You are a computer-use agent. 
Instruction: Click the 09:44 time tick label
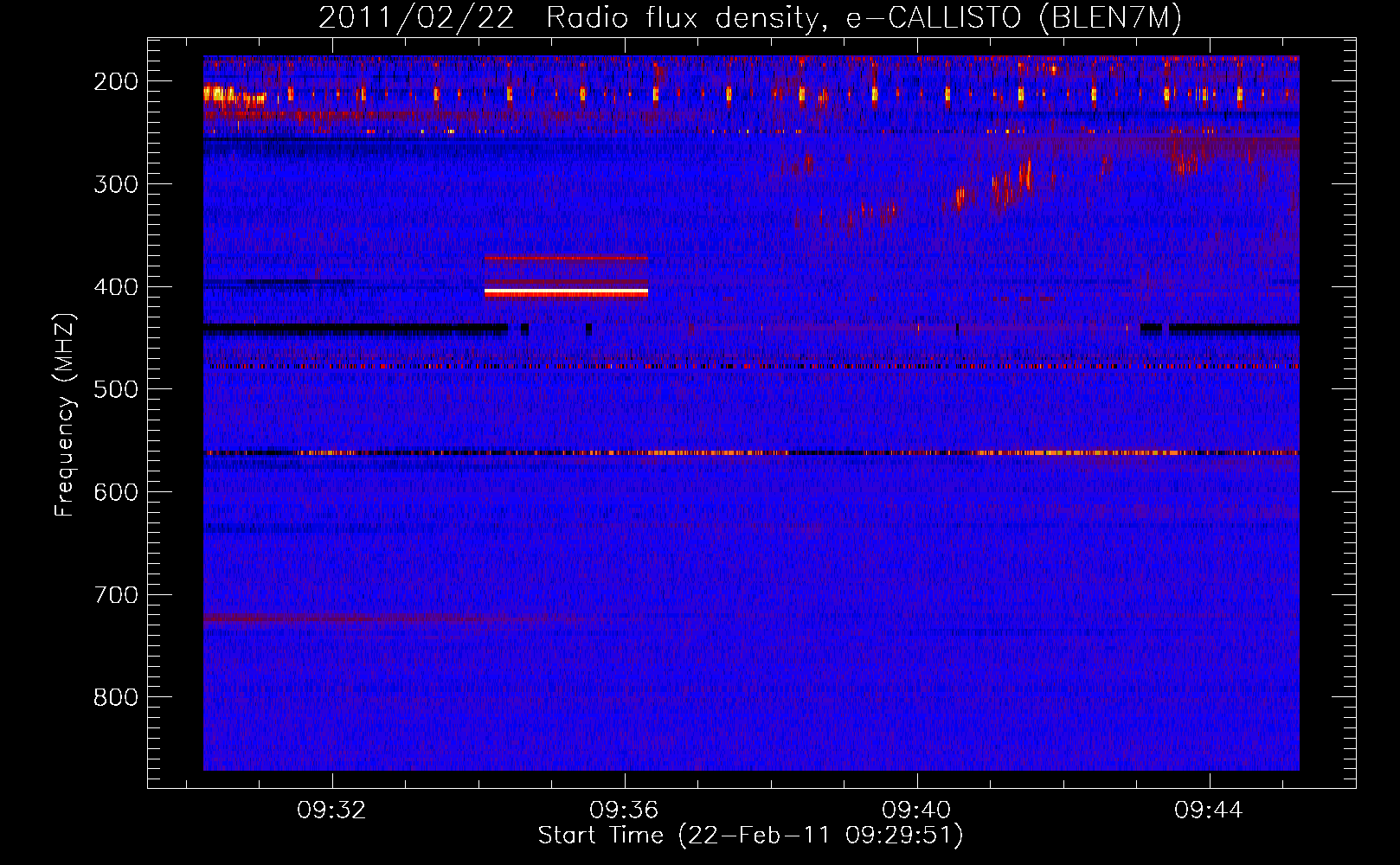(x=1209, y=811)
